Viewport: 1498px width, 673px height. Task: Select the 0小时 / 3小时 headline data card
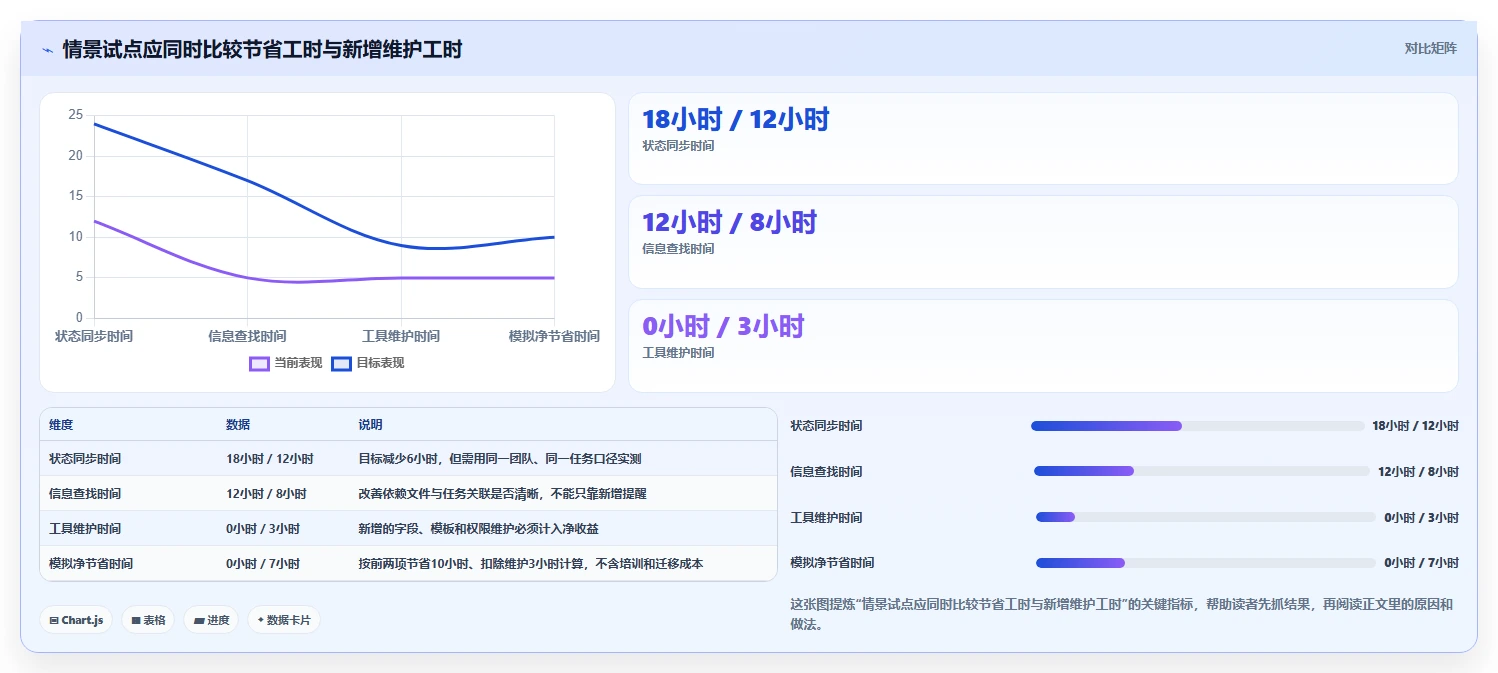(x=1043, y=346)
